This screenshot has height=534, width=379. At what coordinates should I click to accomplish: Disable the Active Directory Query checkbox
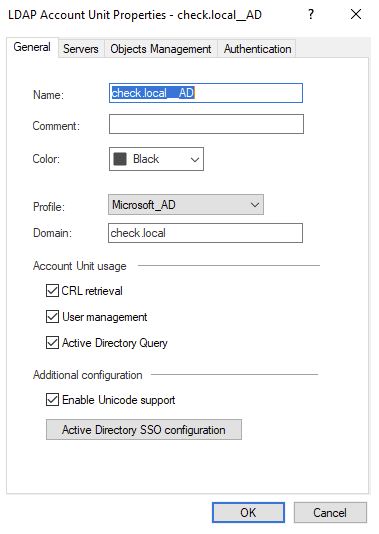click(52, 343)
